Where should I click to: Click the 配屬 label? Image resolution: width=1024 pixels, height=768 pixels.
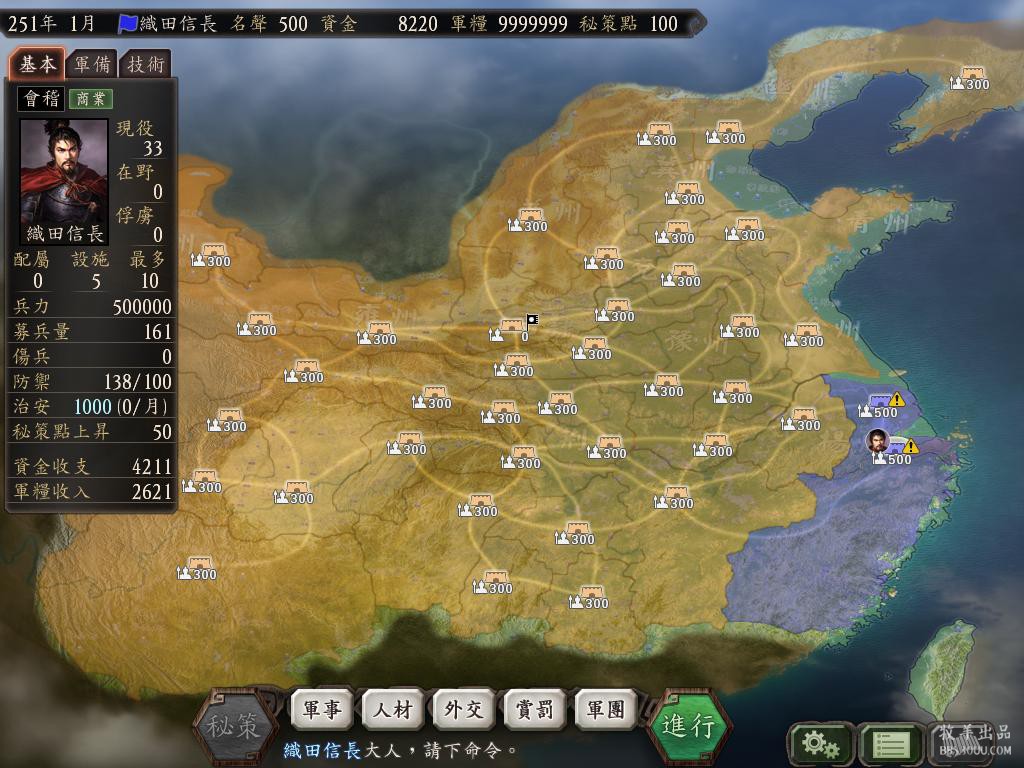(x=31, y=259)
